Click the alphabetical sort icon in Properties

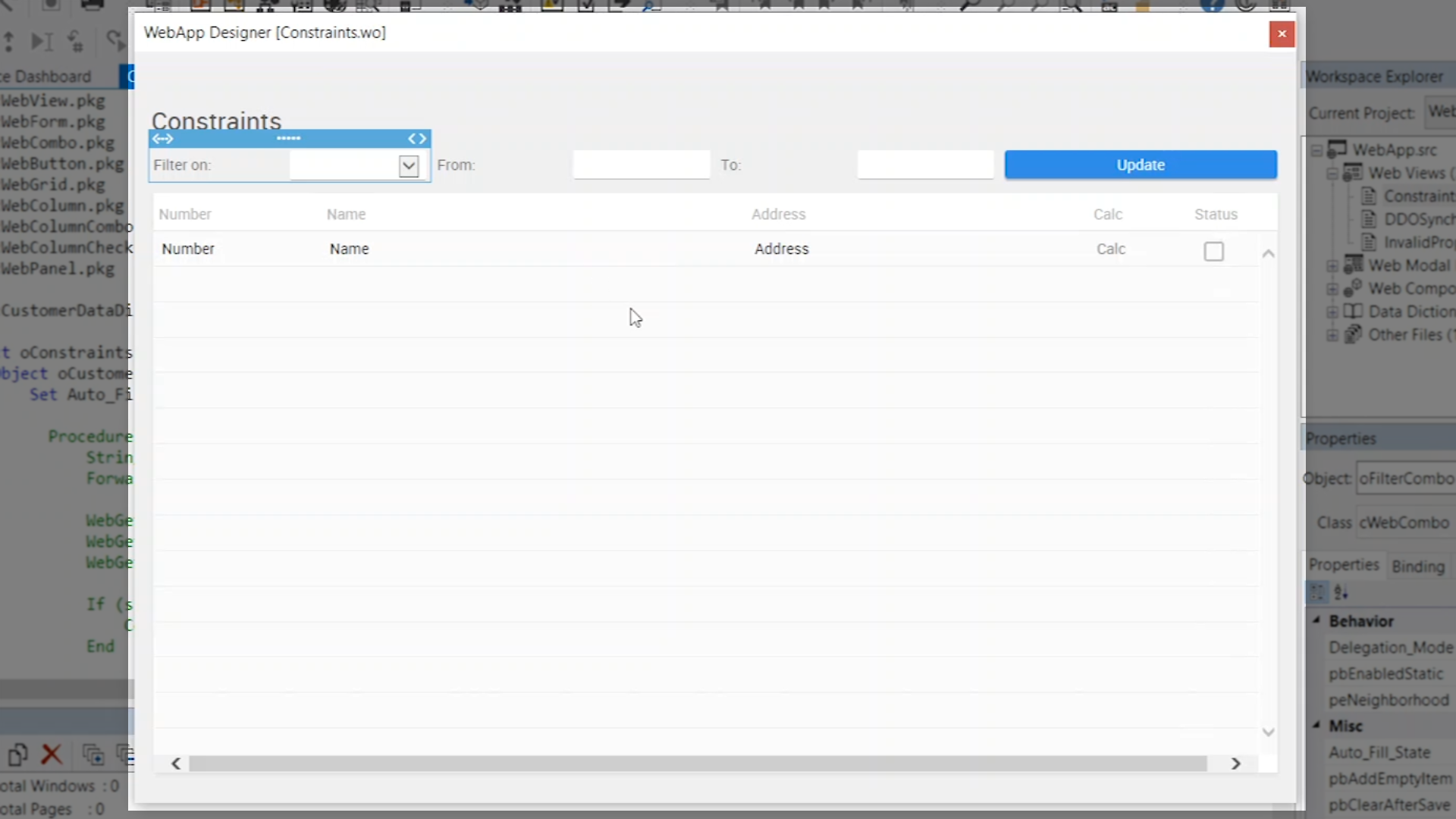pos(1341,592)
